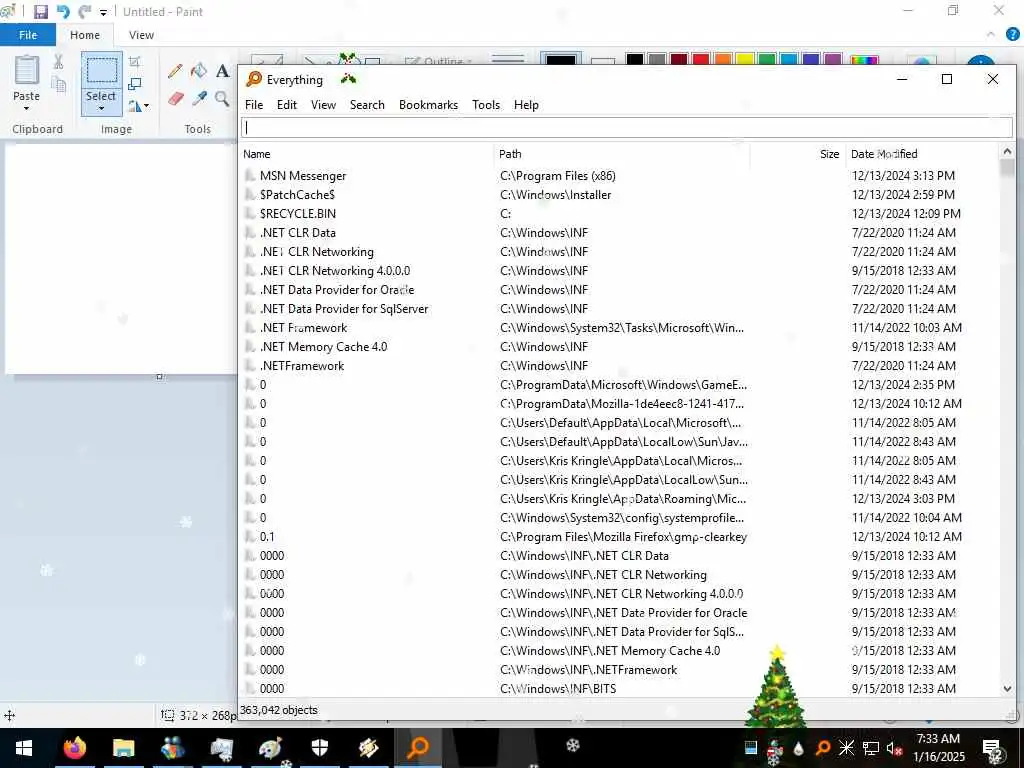Click the Cut scissors icon

point(59,62)
